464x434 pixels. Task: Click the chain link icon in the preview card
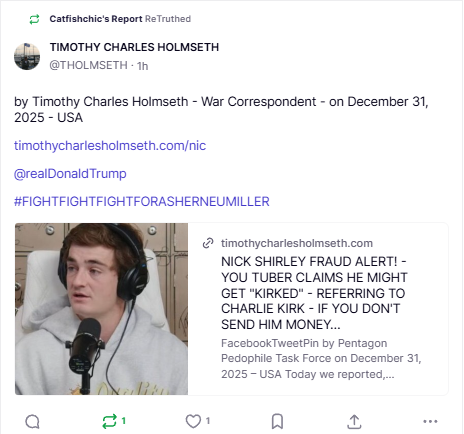coord(208,243)
